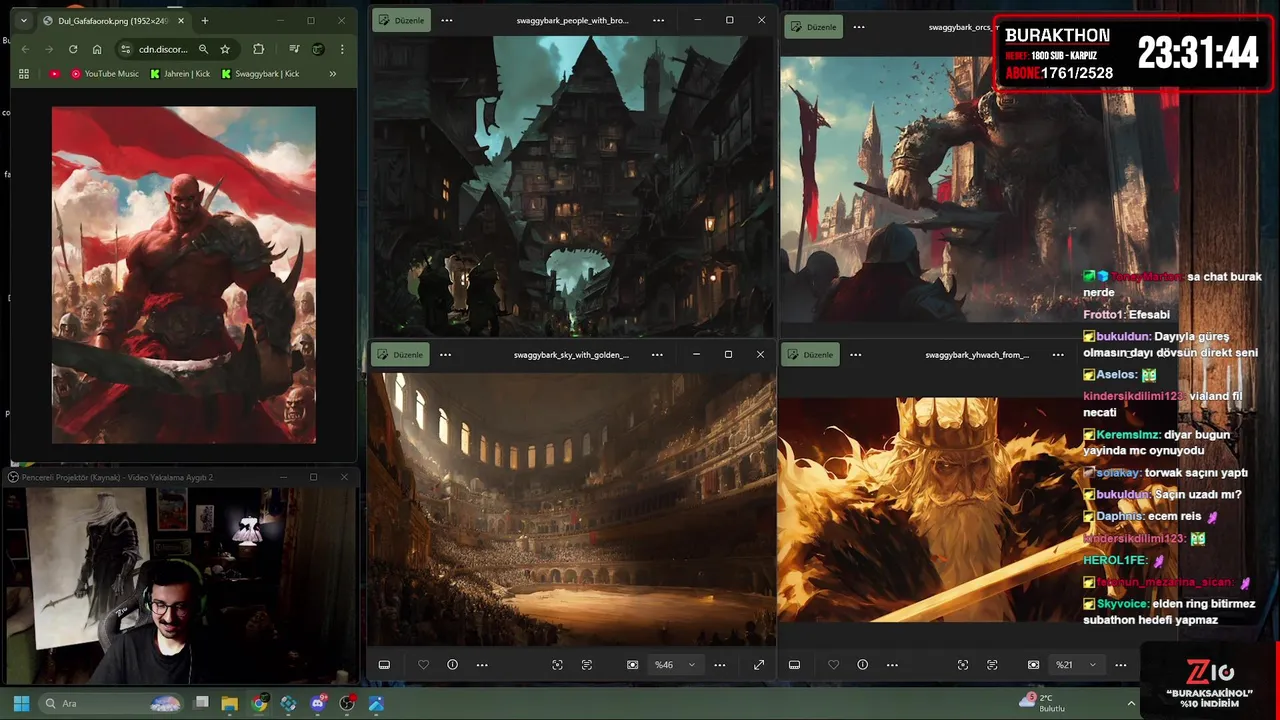Enter fullscreen in the %46 photo window
Viewport: 1280px width, 720px height.
[x=759, y=665]
